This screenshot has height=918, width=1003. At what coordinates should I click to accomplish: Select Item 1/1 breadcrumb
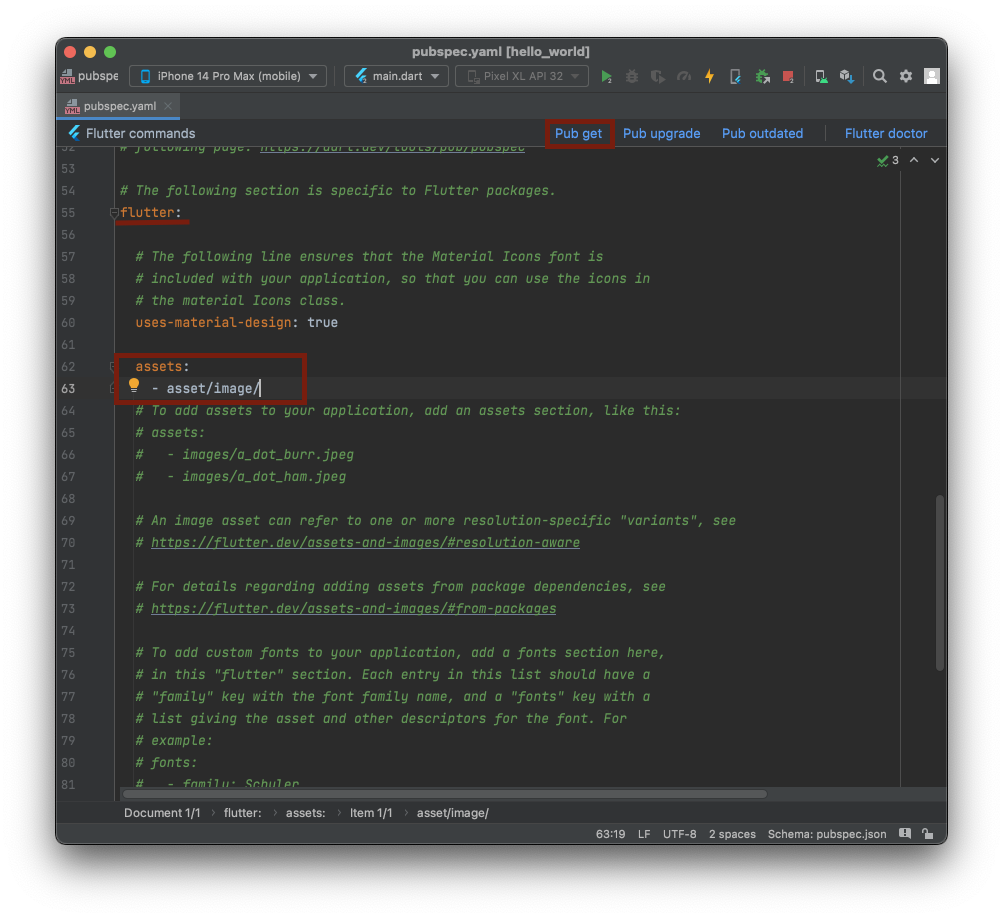coord(370,812)
